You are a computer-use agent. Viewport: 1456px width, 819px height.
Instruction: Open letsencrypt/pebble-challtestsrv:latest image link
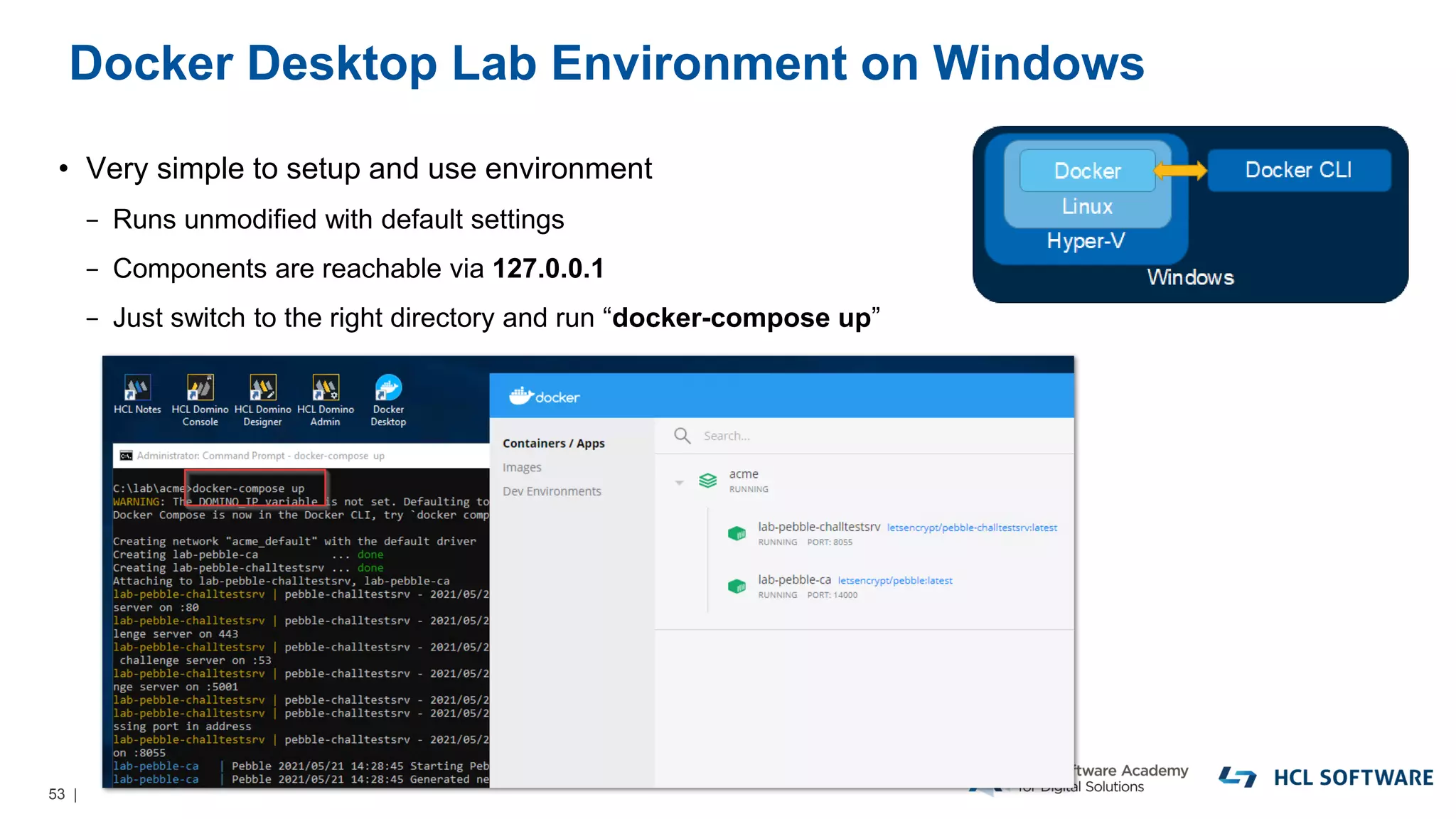972,528
